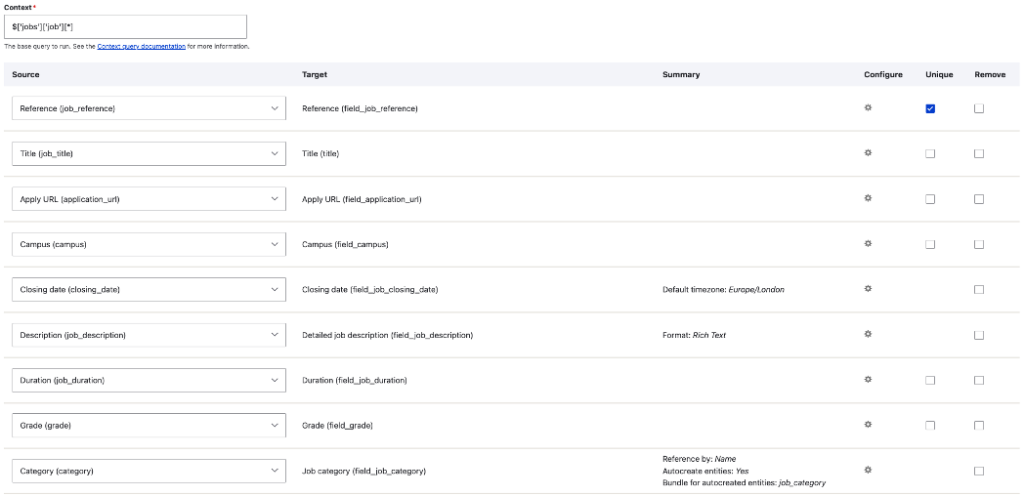
Task: Open the Category (category) source dropdown
Action: pyautogui.click(x=148, y=470)
